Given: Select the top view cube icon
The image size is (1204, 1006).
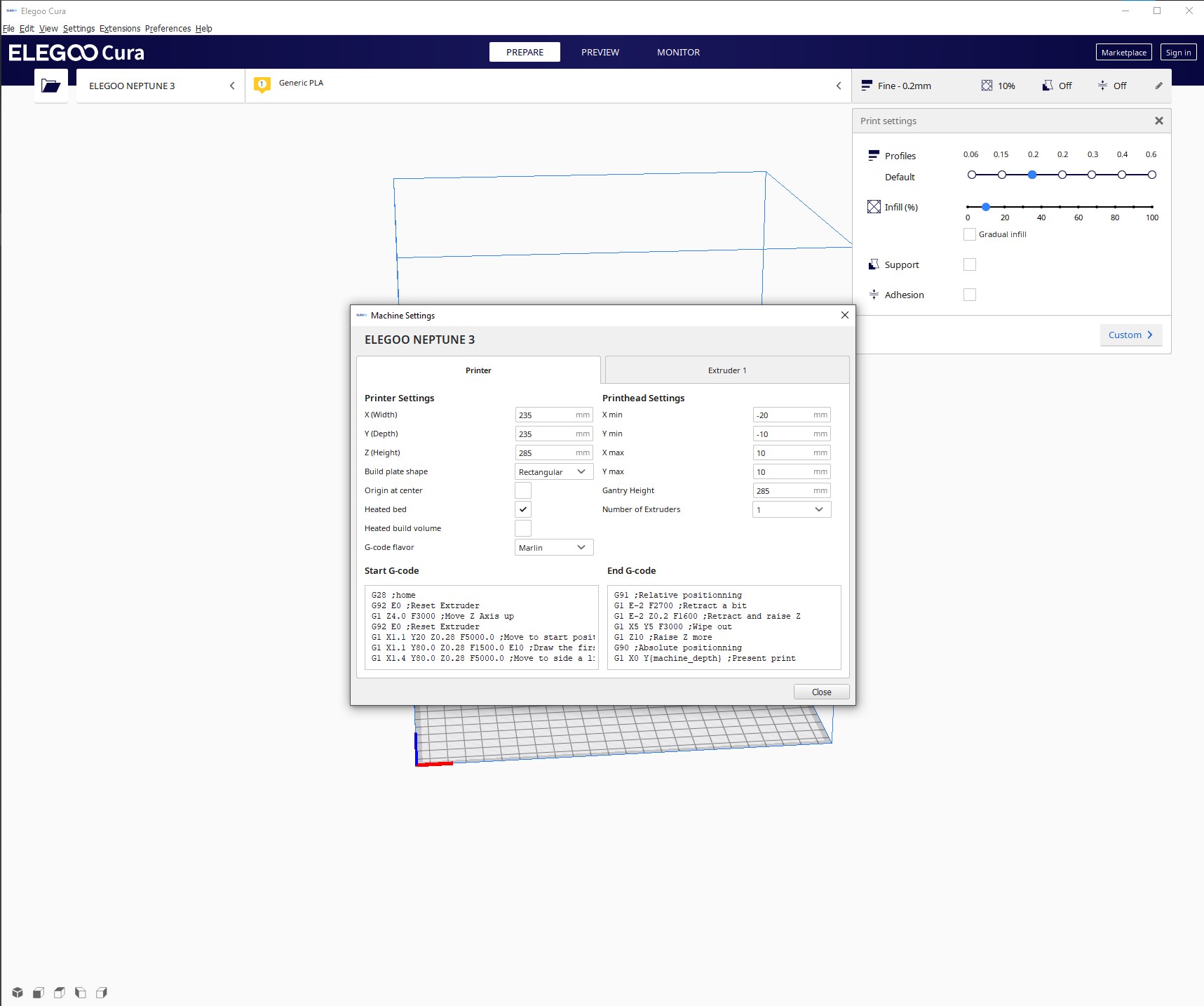Looking at the screenshot, I should [x=60, y=992].
